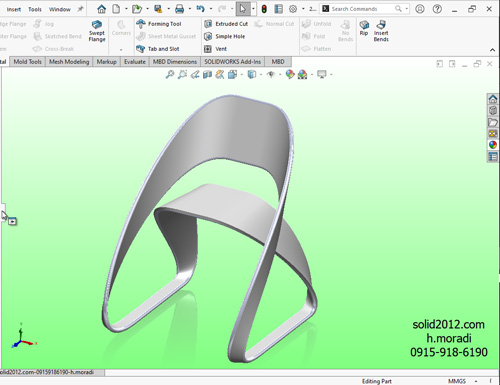Choose the Forming Tool command
Screen dimensions: 500x385
pos(159,24)
